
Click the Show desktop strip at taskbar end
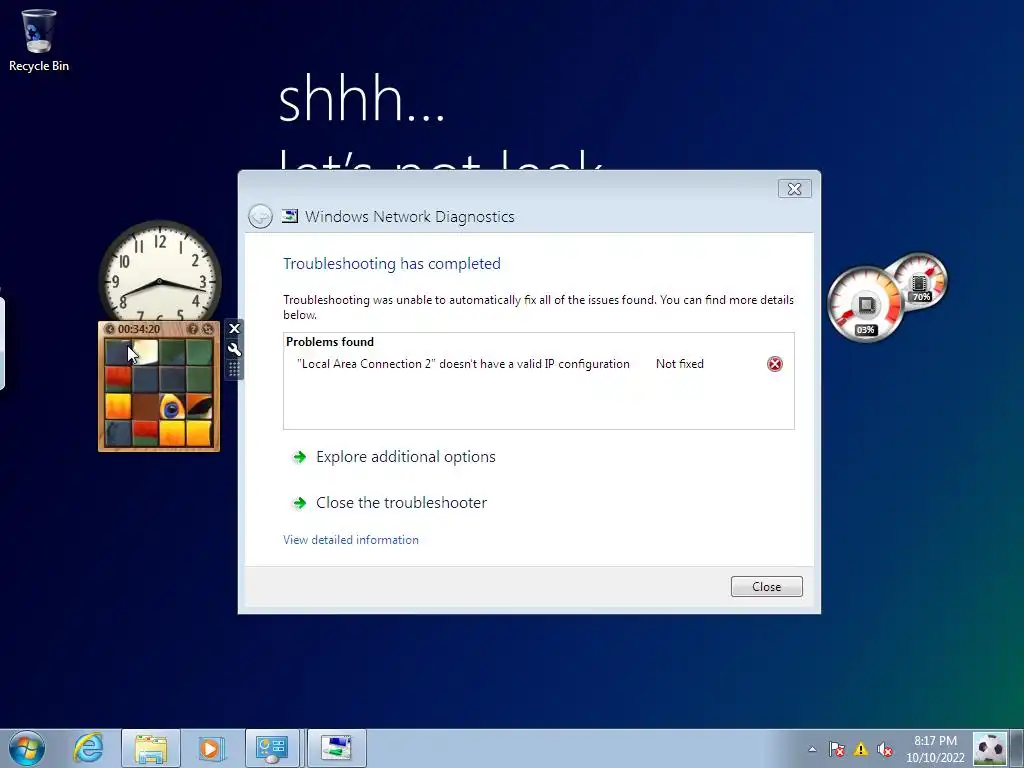pyautogui.click(x=1017, y=748)
